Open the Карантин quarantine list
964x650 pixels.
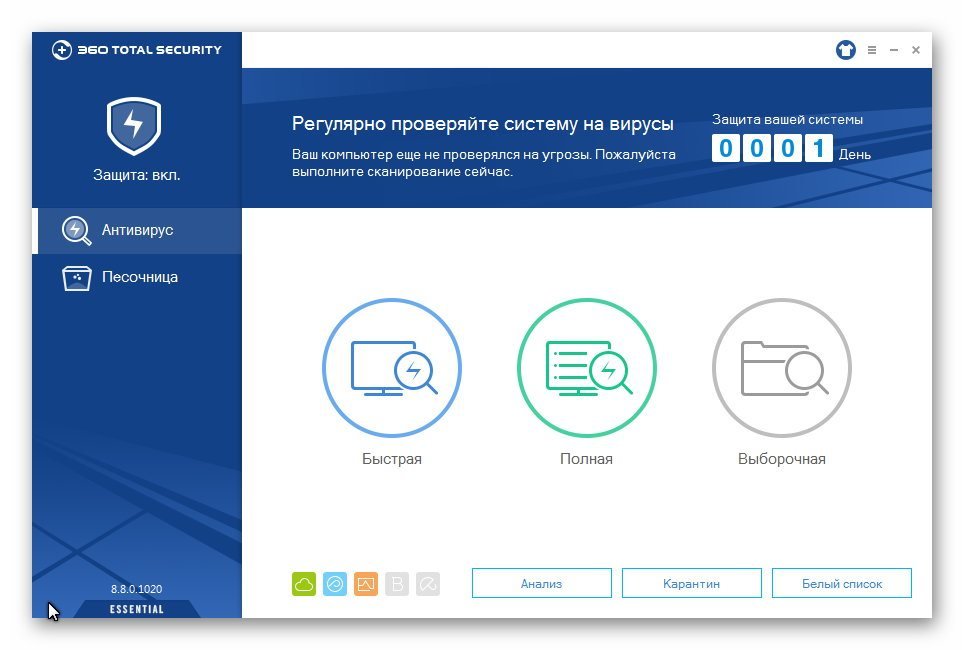point(692,583)
